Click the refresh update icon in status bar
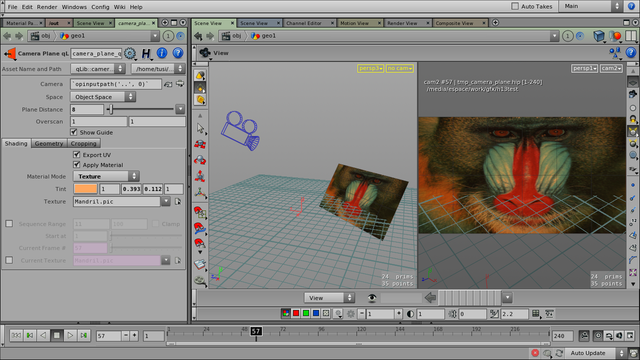Image resolution: width=640 pixels, height=360 pixels. 559,353
